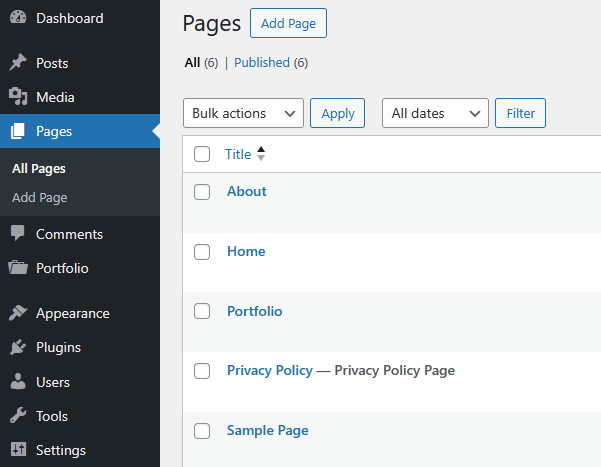Viewport: 601px width, 467px height.
Task: Click the Comments speech bubble icon
Action: [18, 234]
